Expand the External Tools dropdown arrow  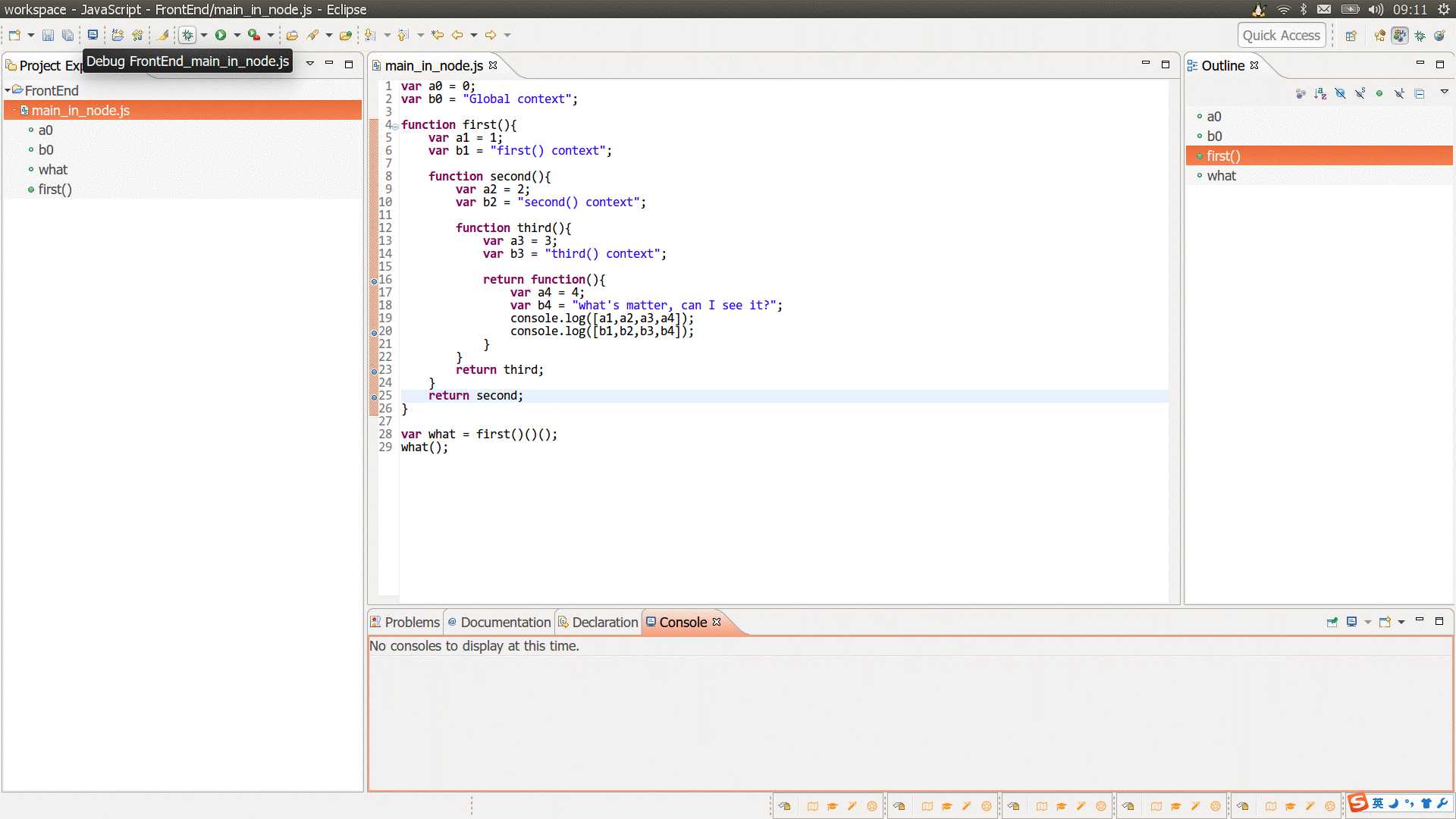tap(271, 35)
